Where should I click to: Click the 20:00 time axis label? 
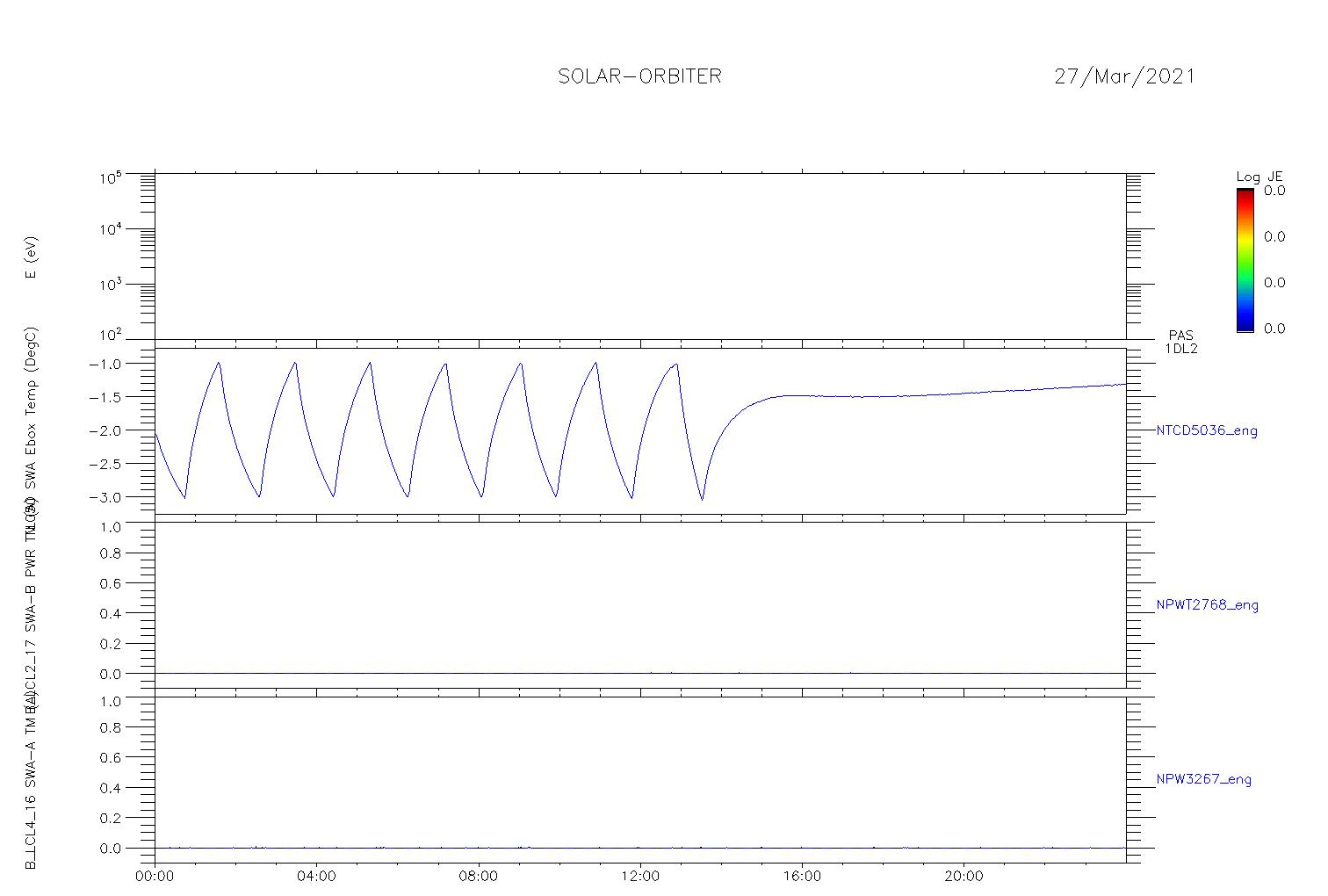(x=964, y=876)
